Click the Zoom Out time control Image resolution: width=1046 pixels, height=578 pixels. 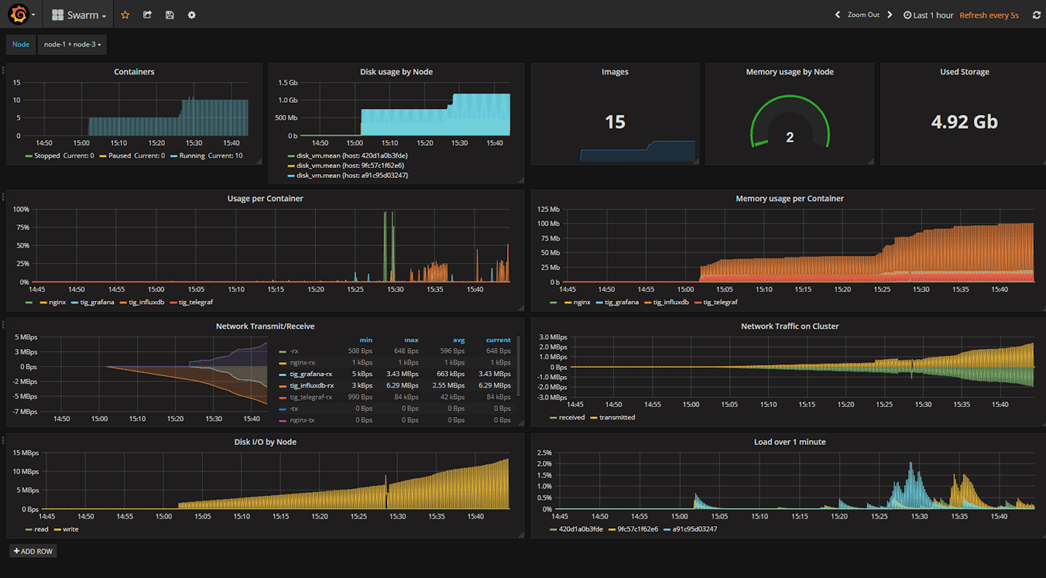pos(863,15)
